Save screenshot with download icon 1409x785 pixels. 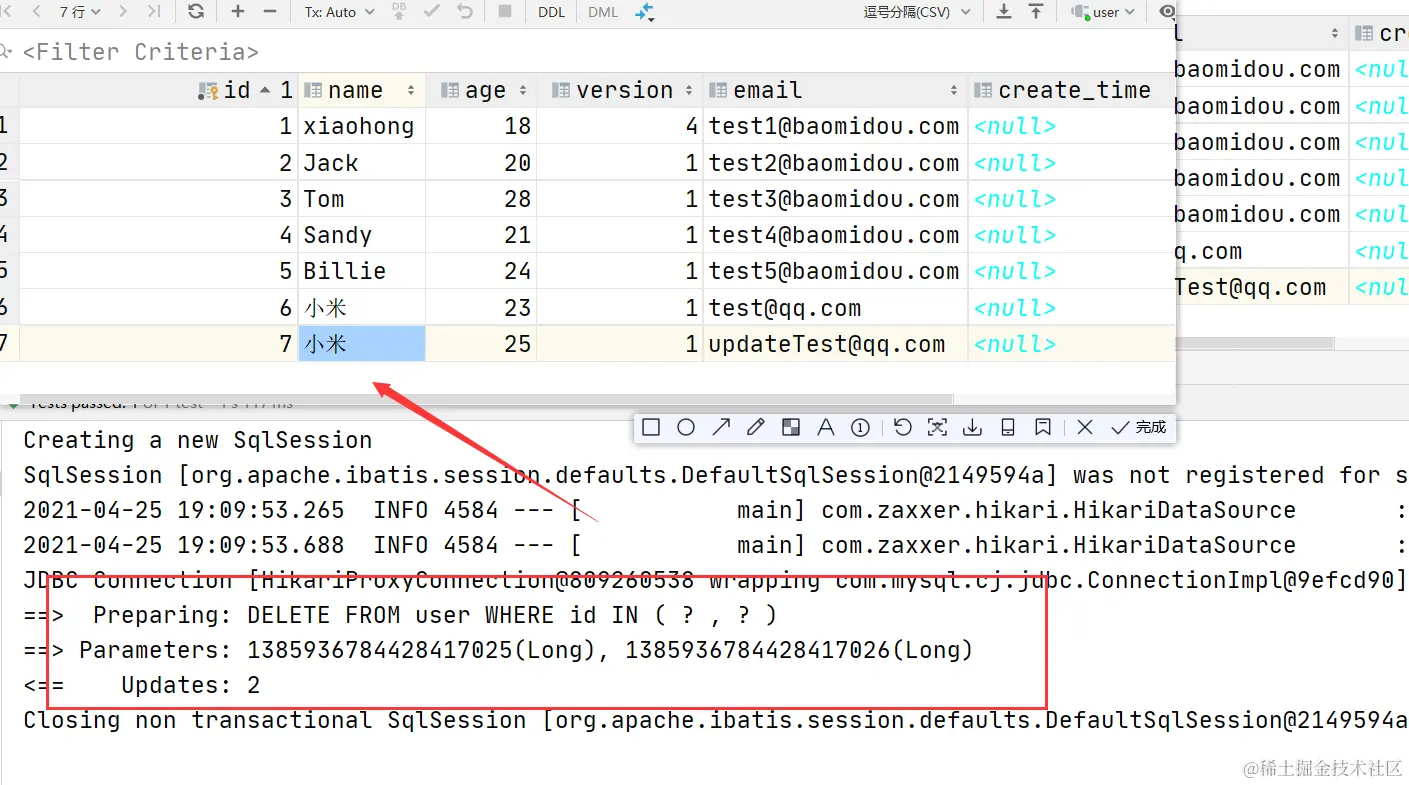[972, 428]
